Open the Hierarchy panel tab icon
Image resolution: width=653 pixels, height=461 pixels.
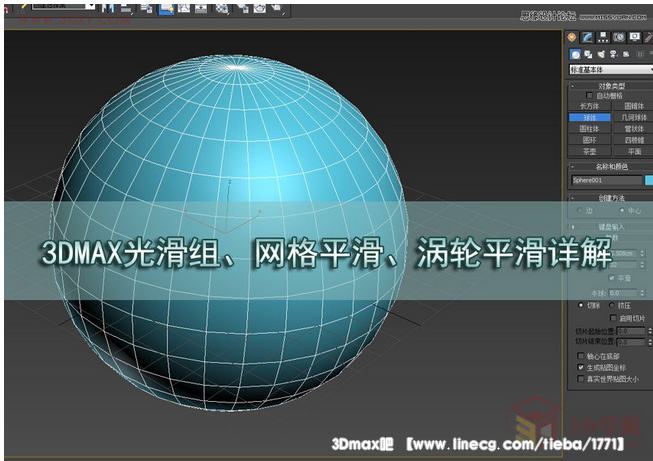click(603, 37)
